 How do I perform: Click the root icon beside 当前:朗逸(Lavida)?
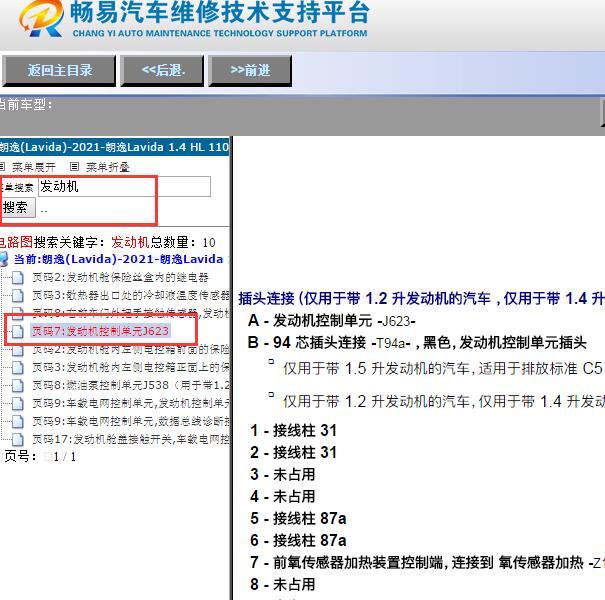pyautogui.click(x=3, y=259)
